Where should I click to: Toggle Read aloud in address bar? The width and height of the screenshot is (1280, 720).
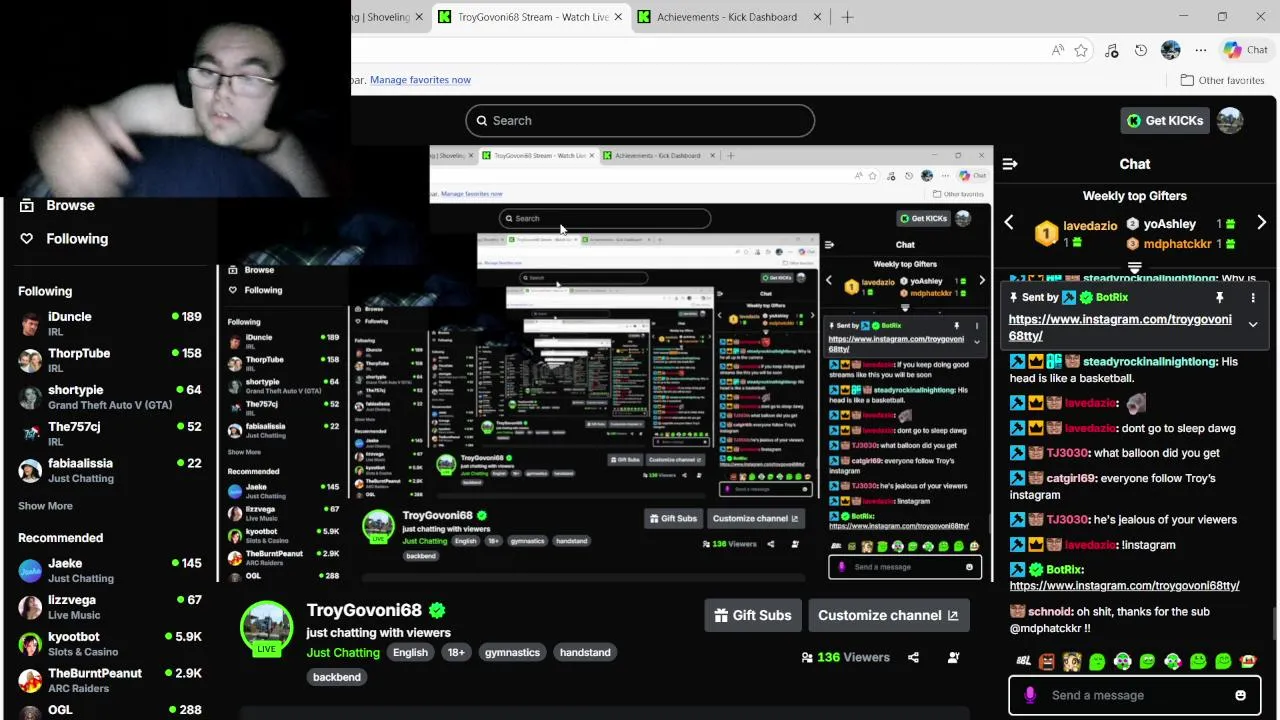pyautogui.click(x=1057, y=50)
